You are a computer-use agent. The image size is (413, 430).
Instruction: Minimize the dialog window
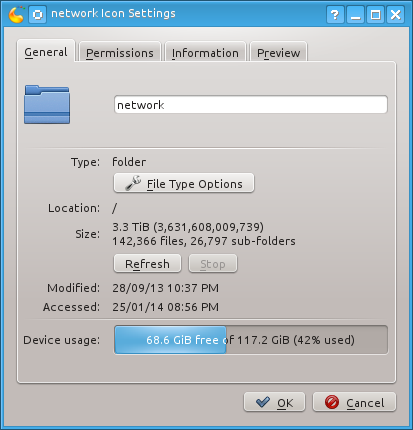point(355,15)
